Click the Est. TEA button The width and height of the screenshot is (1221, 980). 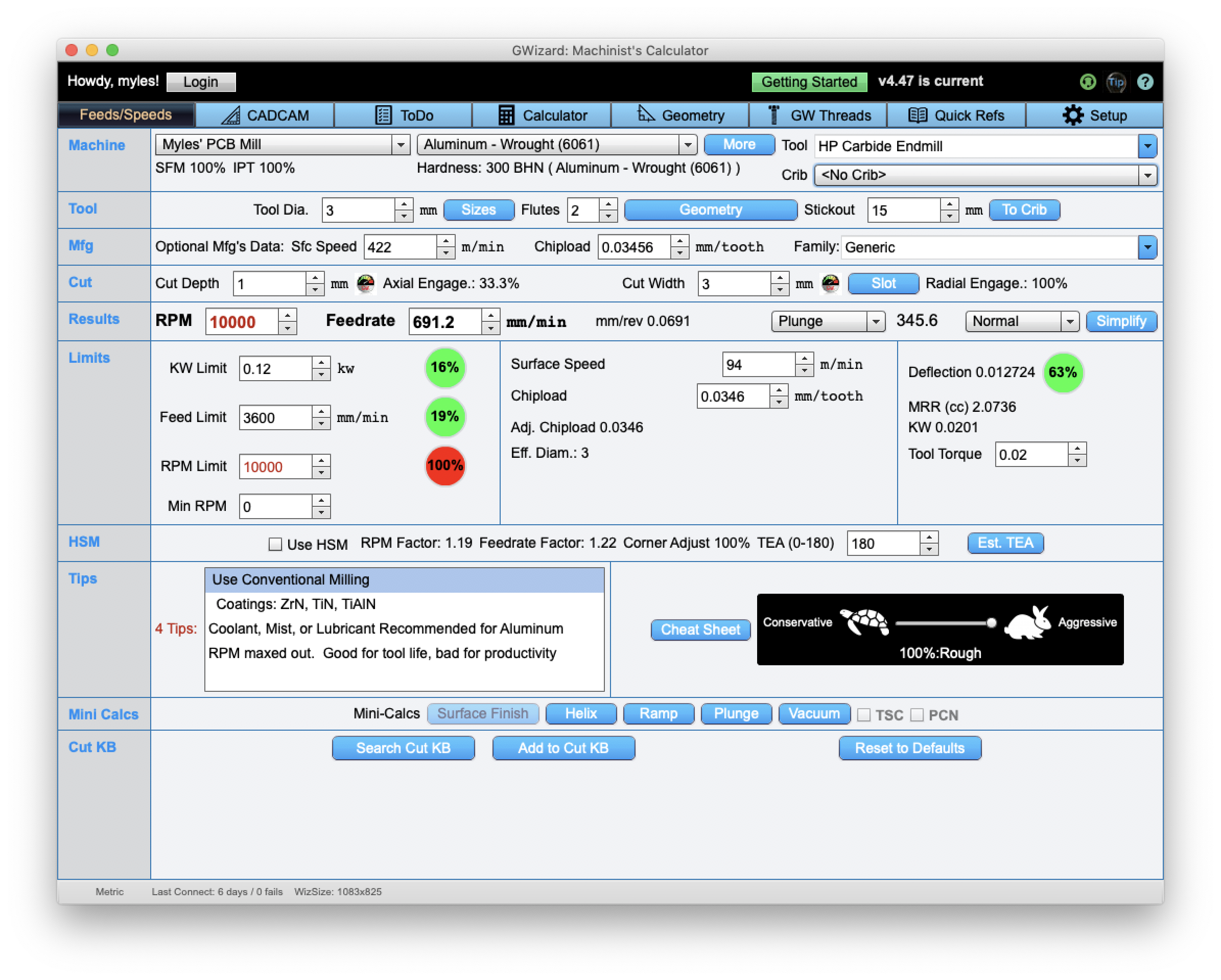point(1006,543)
